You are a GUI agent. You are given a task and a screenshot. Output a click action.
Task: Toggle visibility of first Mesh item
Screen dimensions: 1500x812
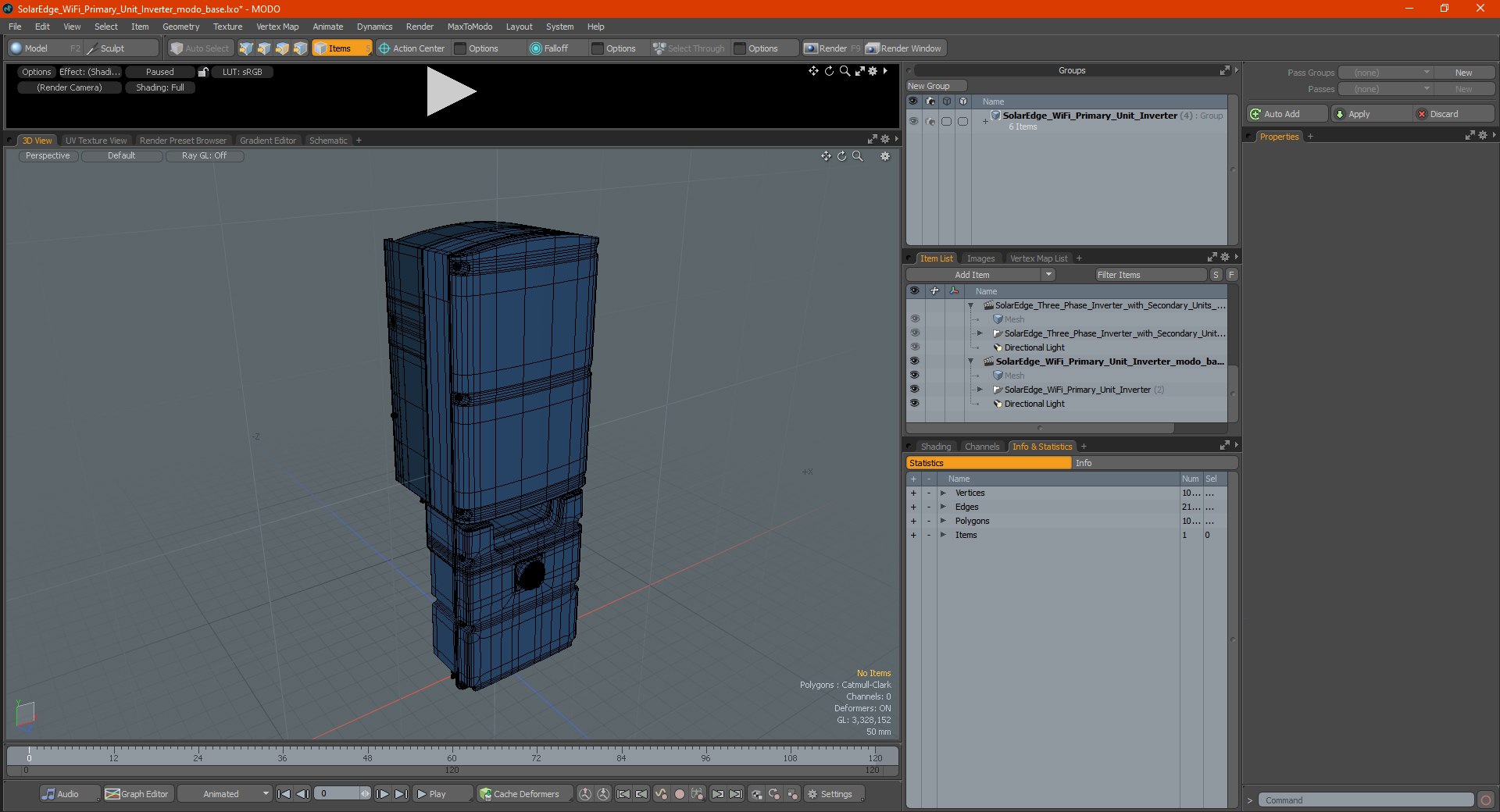[914, 319]
